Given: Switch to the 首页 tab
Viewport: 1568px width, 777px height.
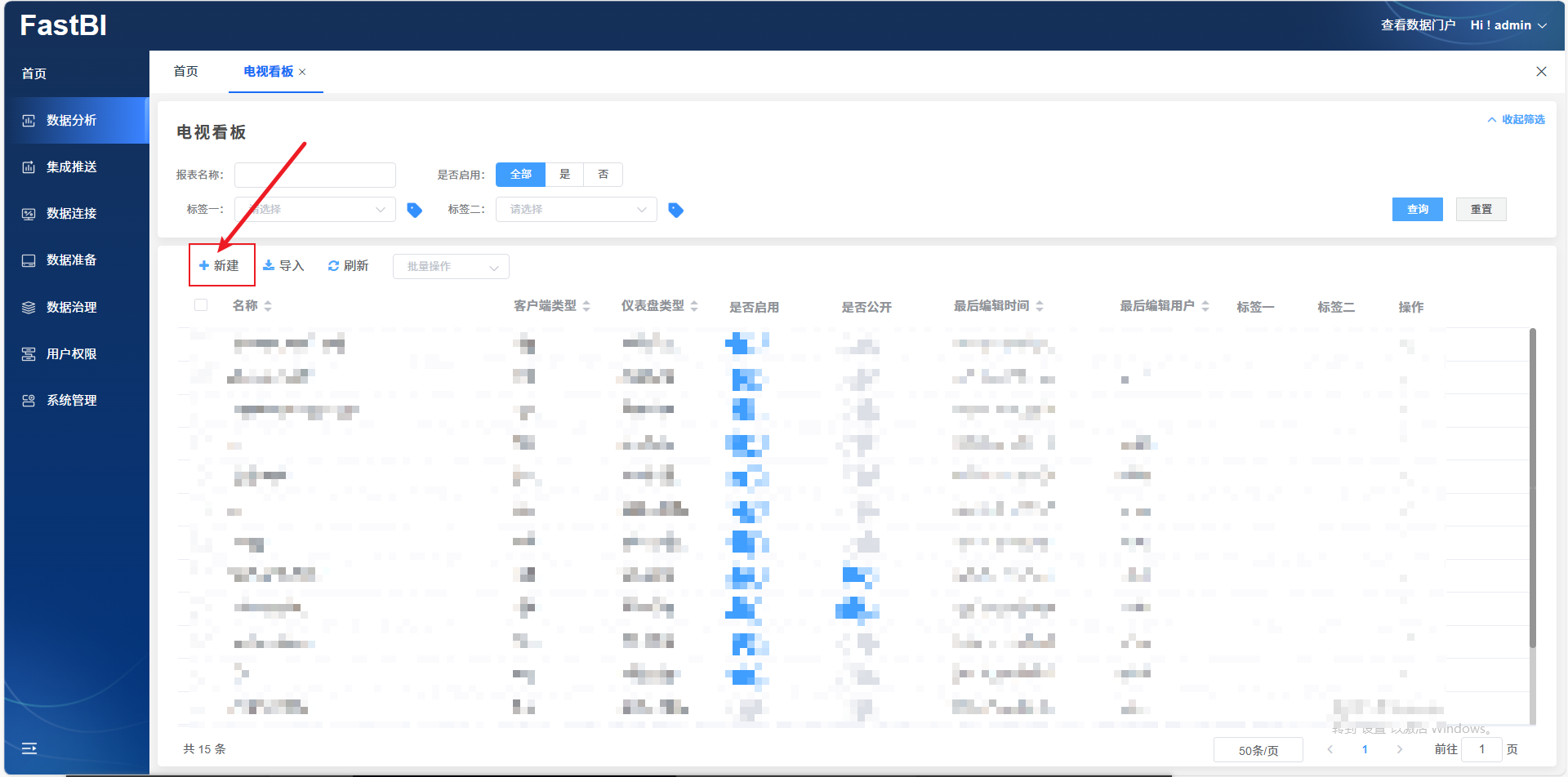Looking at the screenshot, I should (186, 72).
